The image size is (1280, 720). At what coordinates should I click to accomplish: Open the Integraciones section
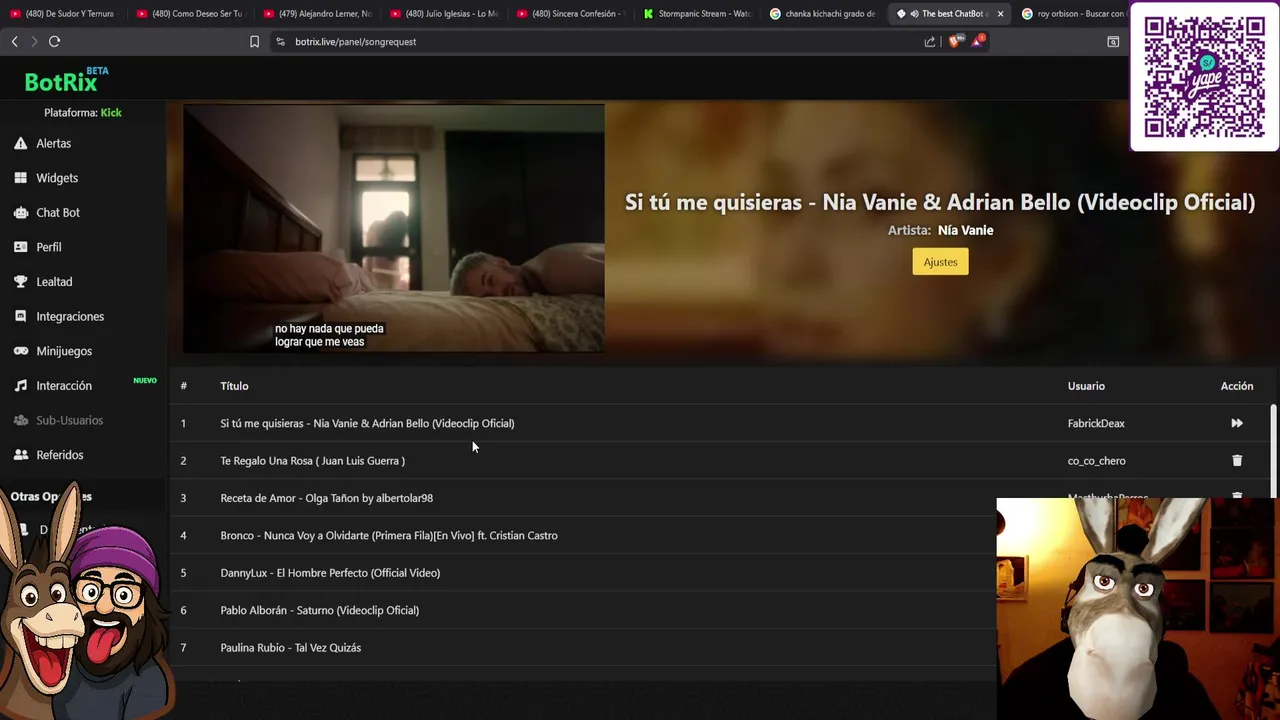coord(70,316)
